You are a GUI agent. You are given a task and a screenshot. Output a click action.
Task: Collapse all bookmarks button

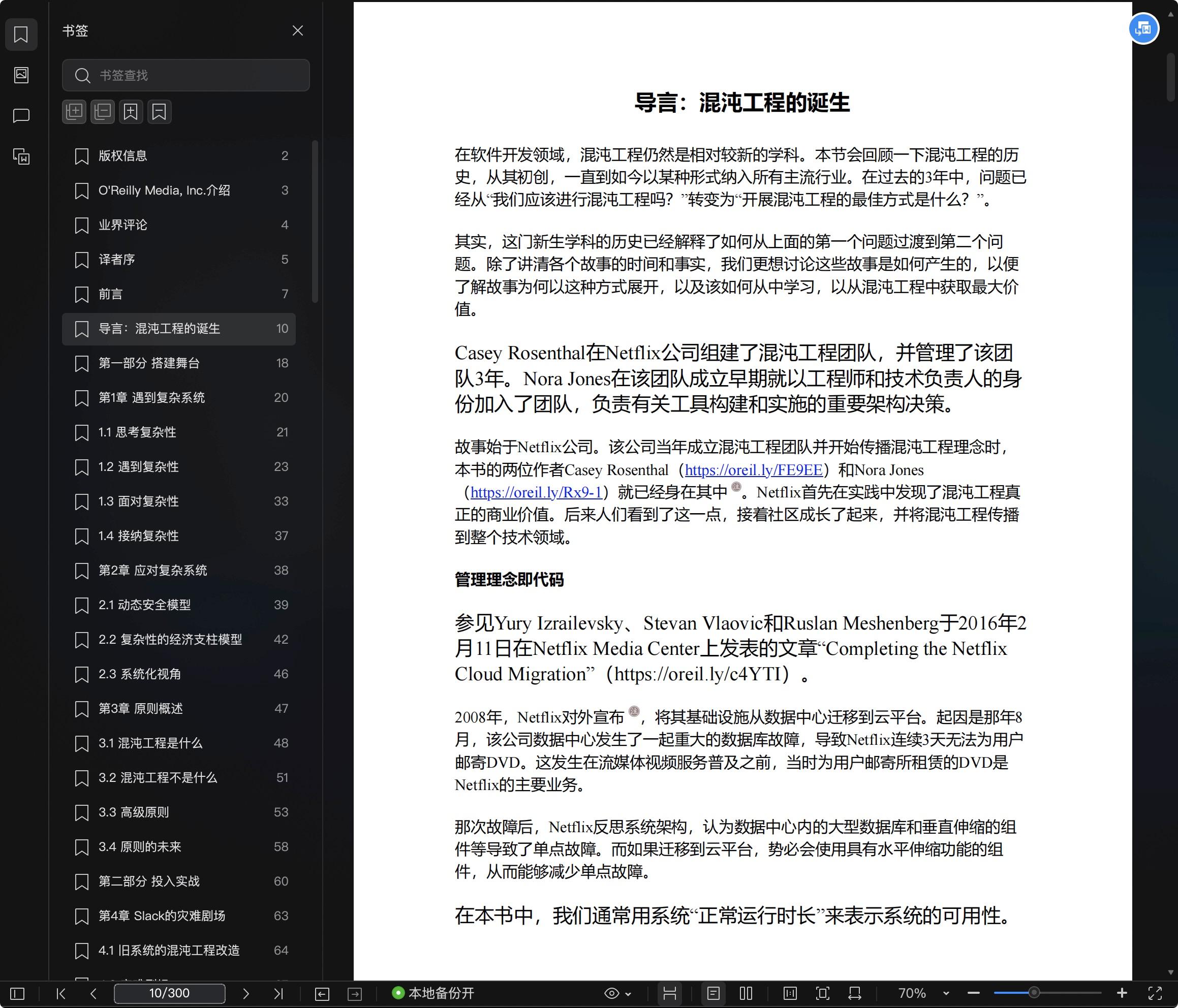pyautogui.click(x=102, y=111)
